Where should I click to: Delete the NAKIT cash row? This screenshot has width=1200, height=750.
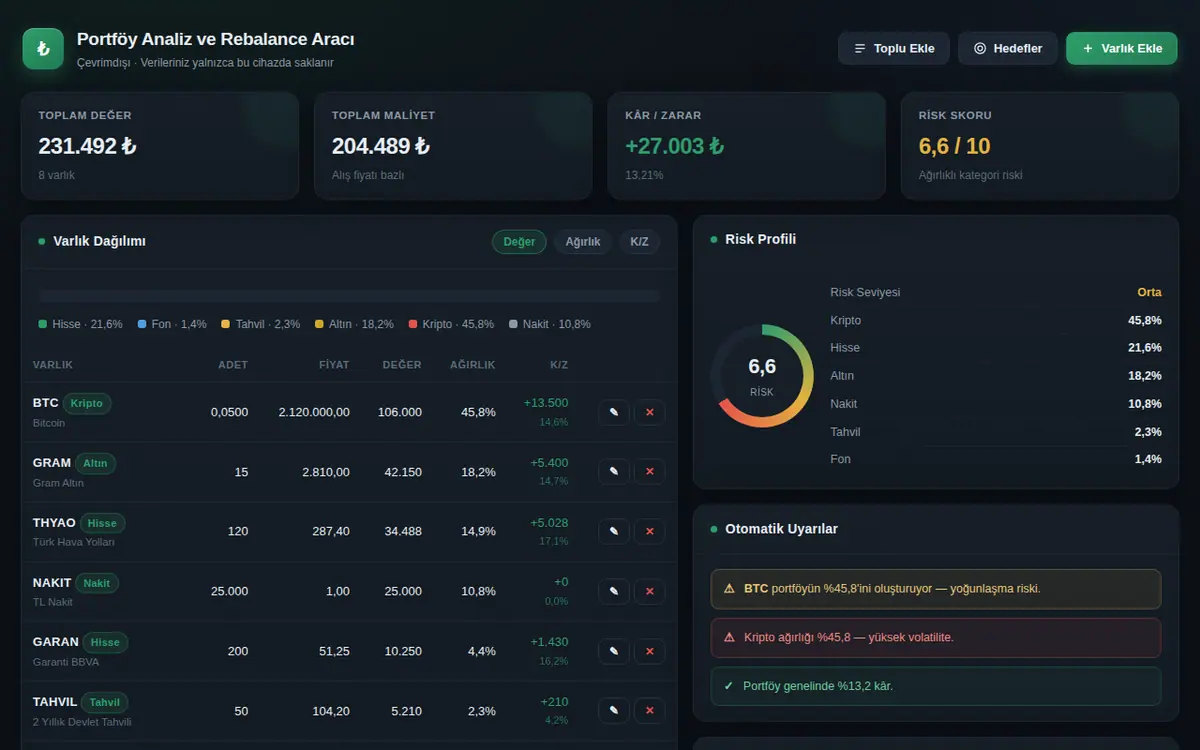[649, 592]
